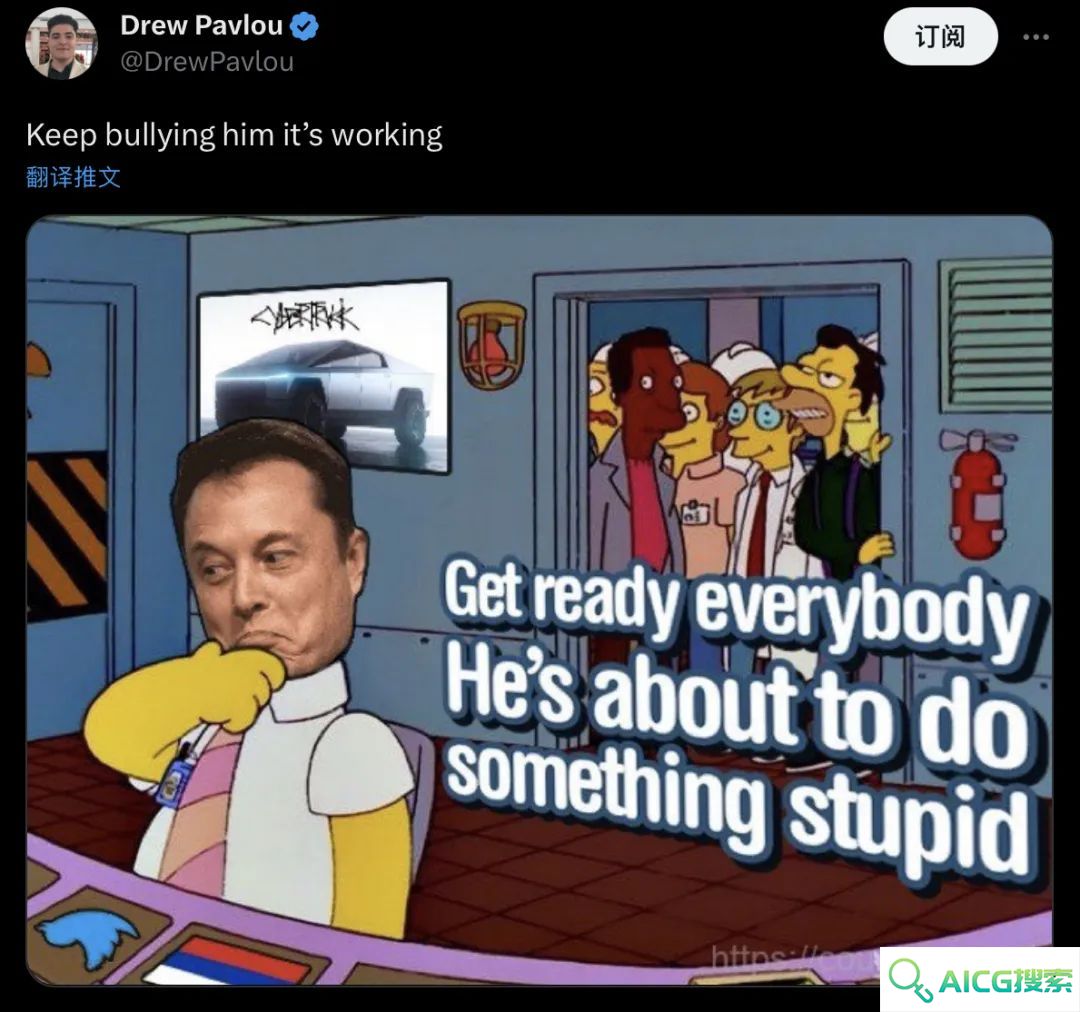Open the three-dot more options menu

[1036, 37]
